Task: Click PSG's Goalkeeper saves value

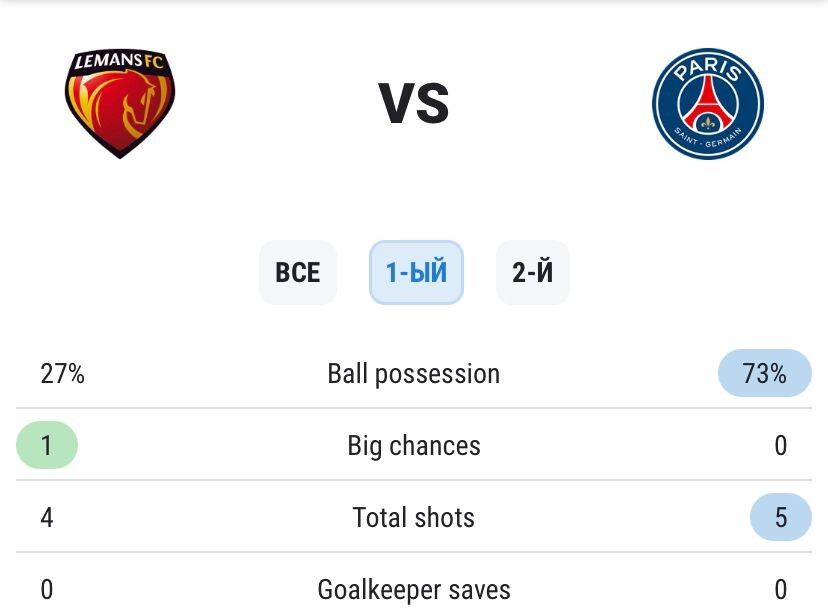Action: click(780, 590)
